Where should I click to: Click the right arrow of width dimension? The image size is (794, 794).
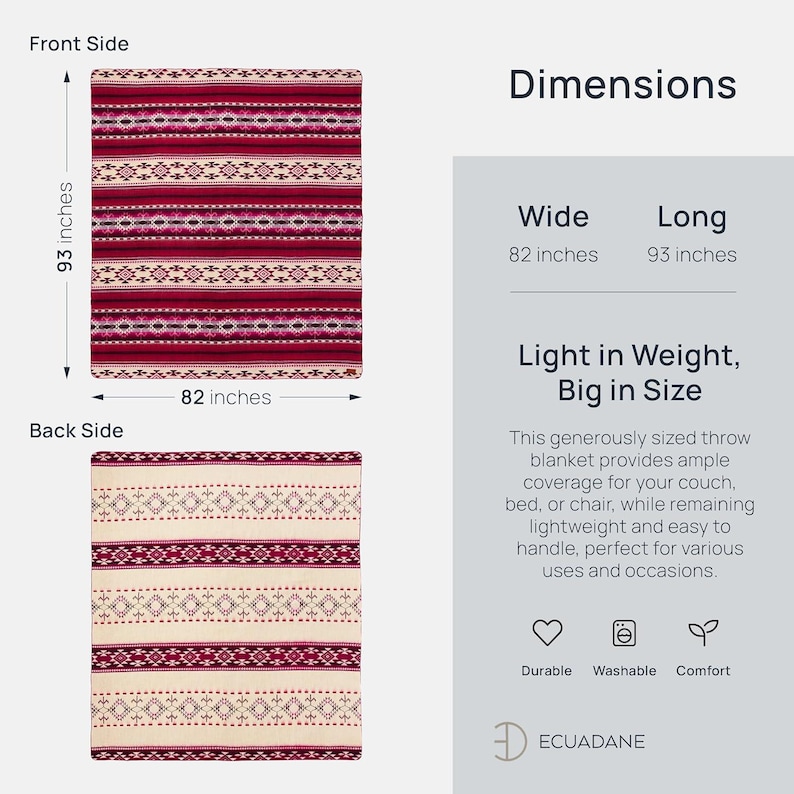355,397
